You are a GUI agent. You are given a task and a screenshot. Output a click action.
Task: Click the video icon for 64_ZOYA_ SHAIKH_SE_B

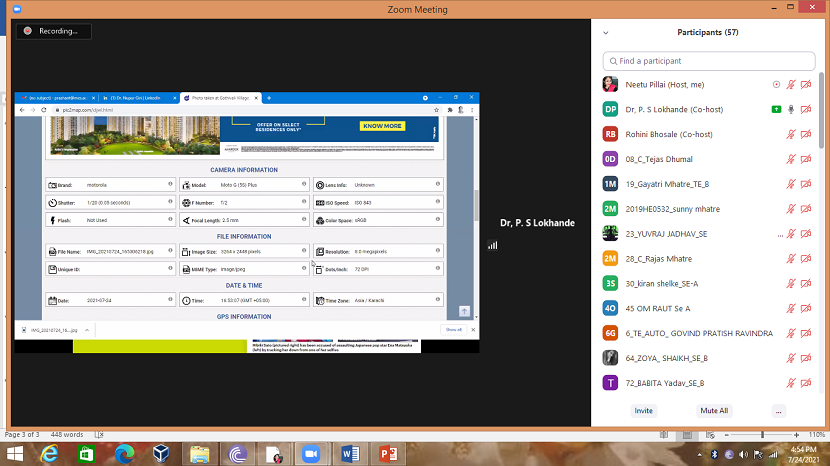[806, 359]
